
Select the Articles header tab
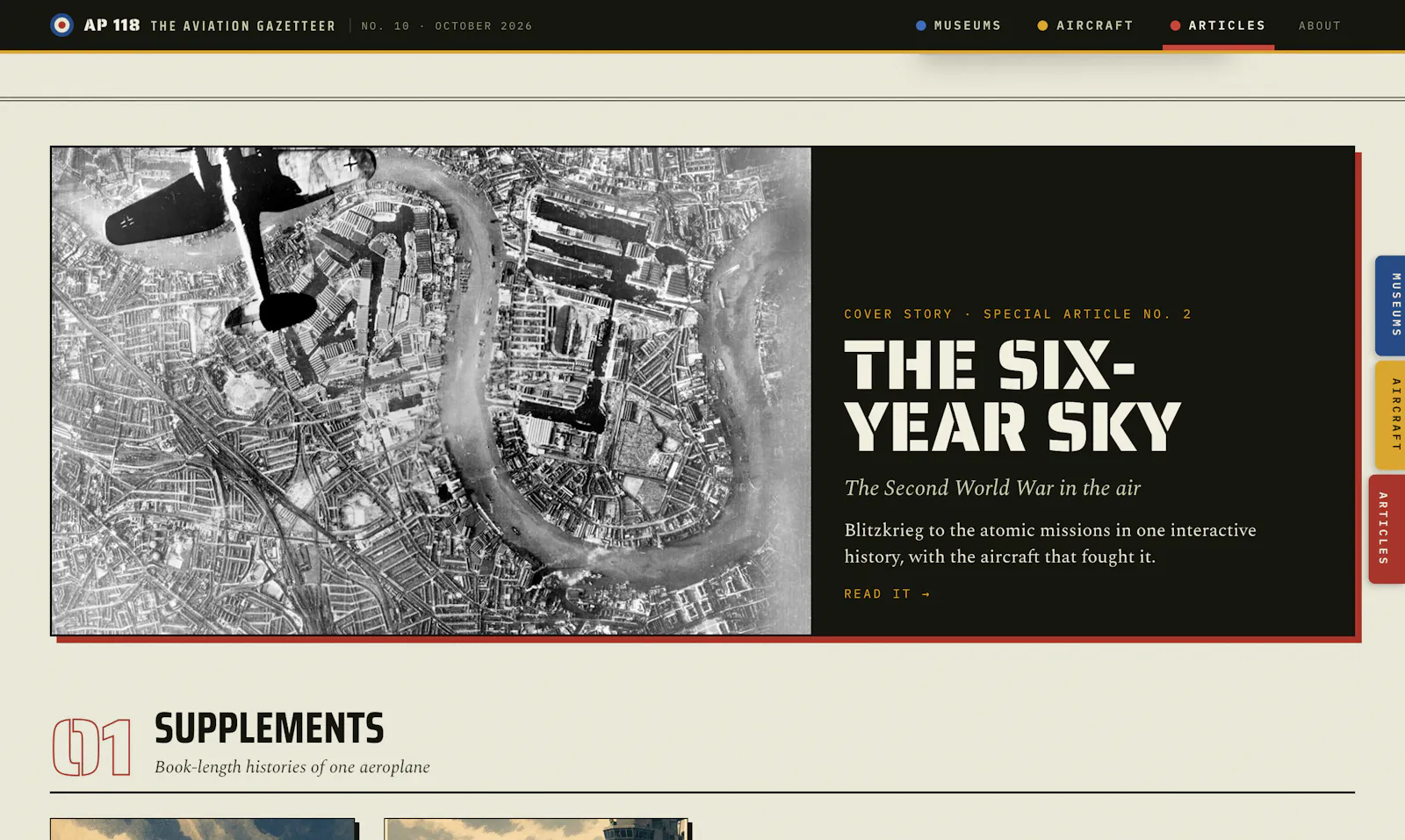point(1218,25)
